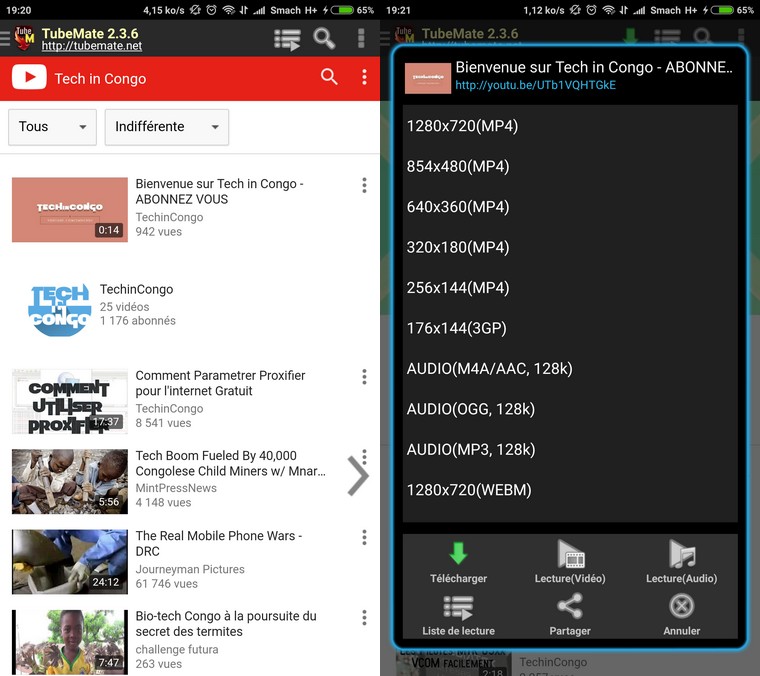Image resolution: width=760 pixels, height=676 pixels.
Task: Tap challenge futura uploader name
Action: tap(177, 649)
